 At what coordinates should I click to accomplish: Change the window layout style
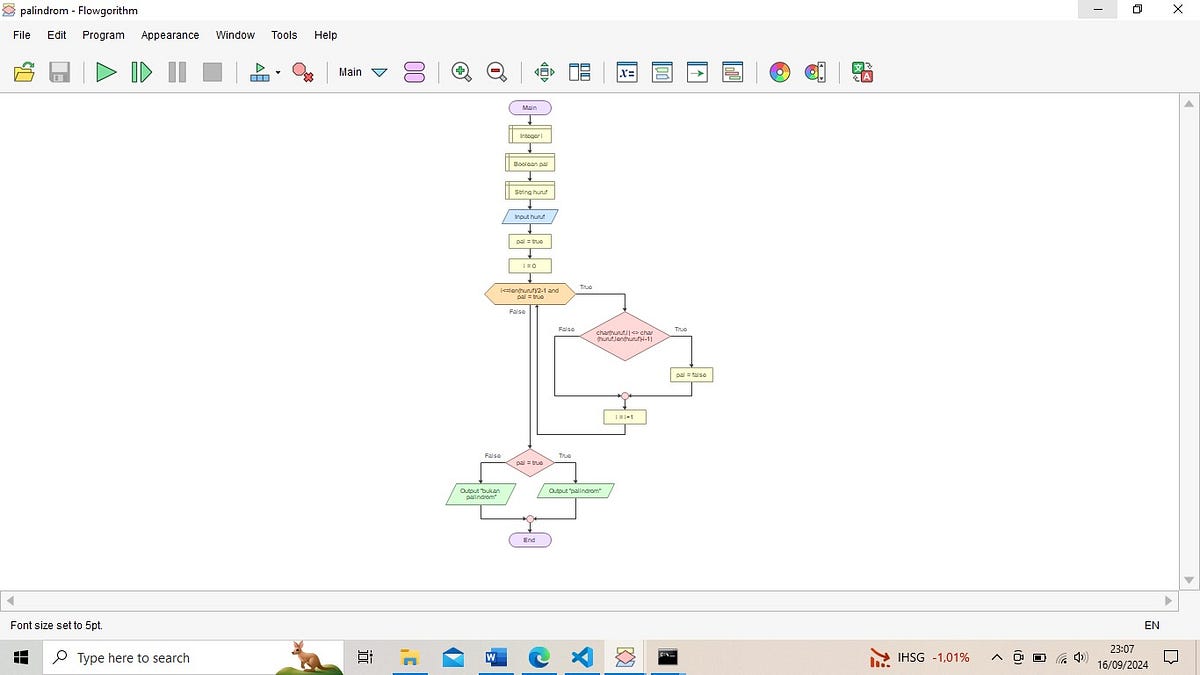(580, 72)
